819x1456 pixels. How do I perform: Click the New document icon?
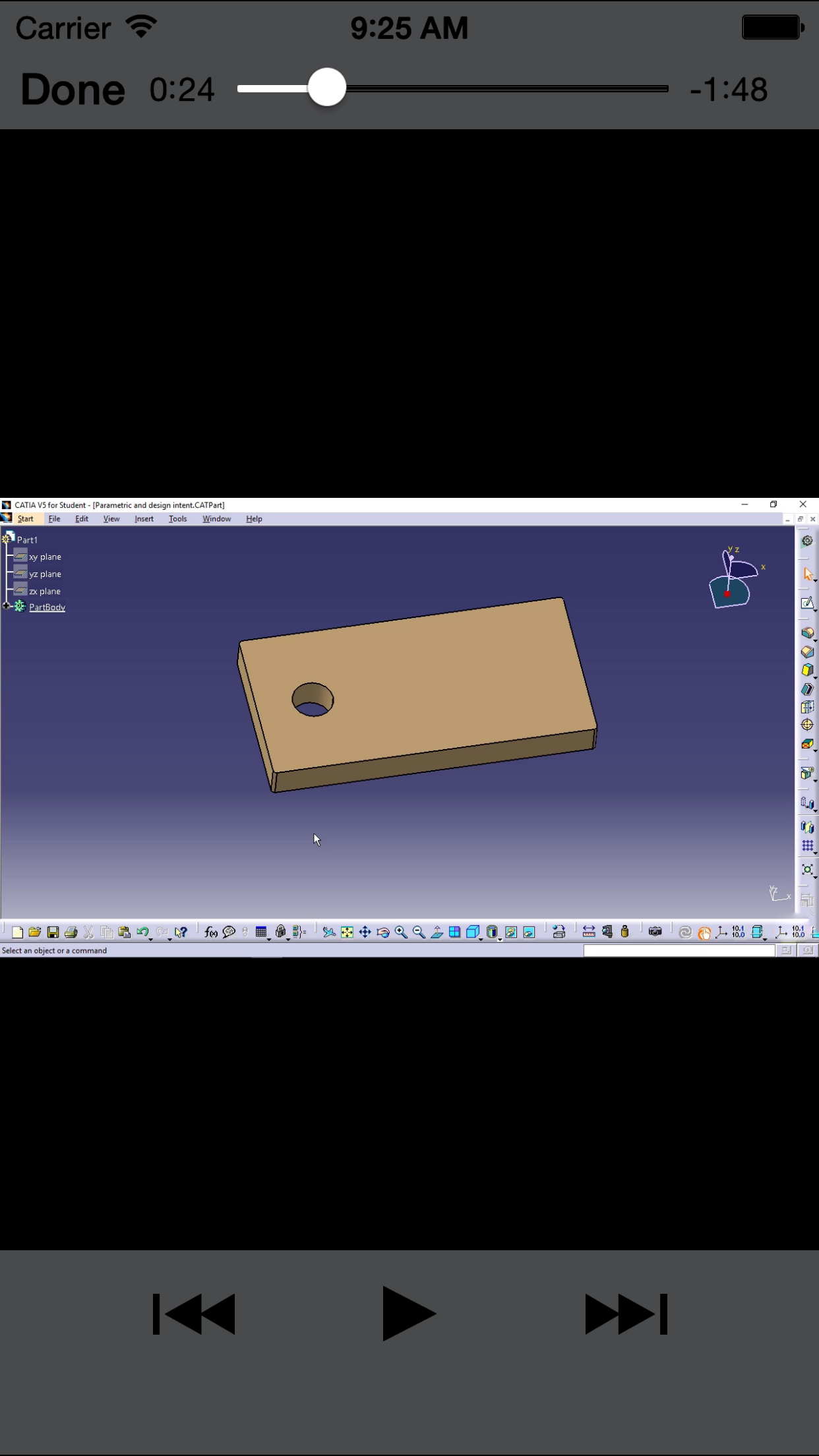(17, 932)
